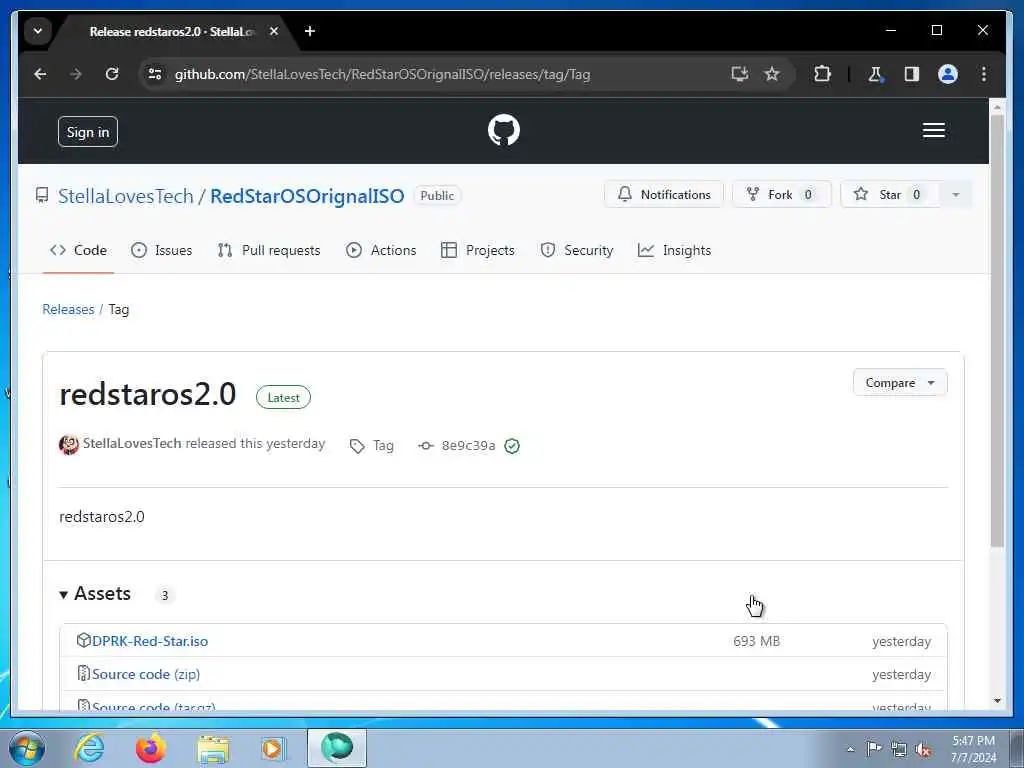
Task: Open Action Center flag icon
Action: (x=874, y=749)
